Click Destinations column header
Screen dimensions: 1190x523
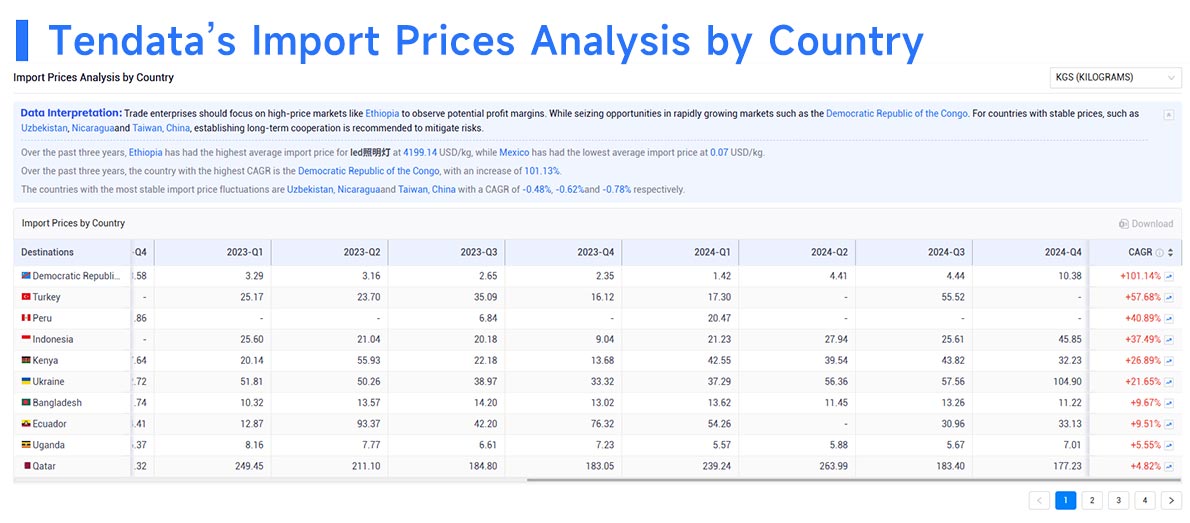pos(72,252)
